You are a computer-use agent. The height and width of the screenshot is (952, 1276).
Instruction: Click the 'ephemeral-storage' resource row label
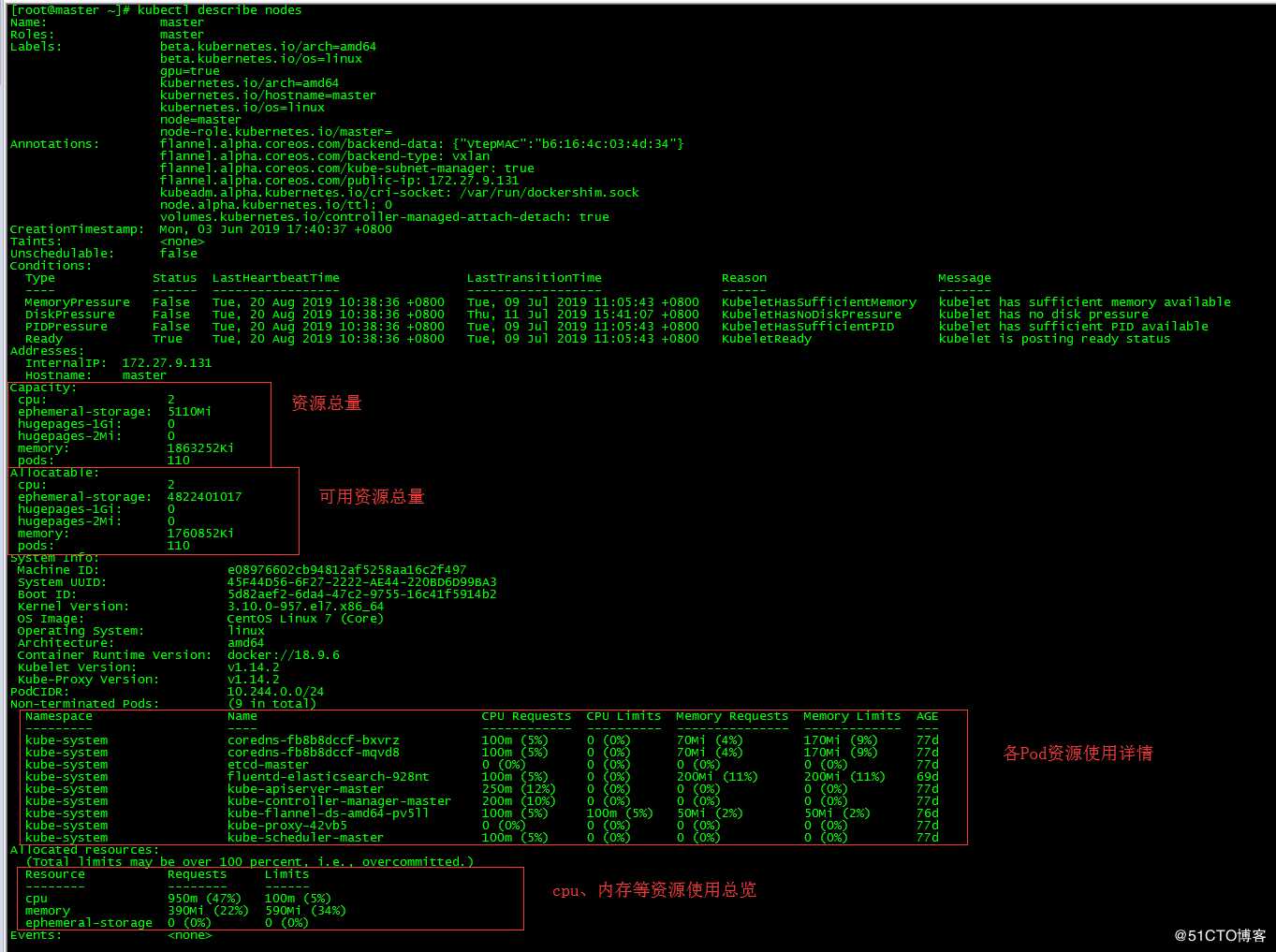(x=89, y=923)
